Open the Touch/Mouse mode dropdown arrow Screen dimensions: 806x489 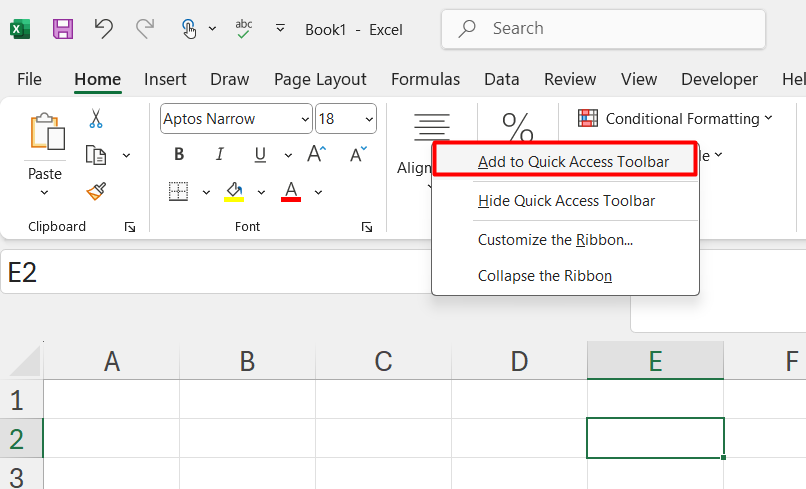(212, 29)
